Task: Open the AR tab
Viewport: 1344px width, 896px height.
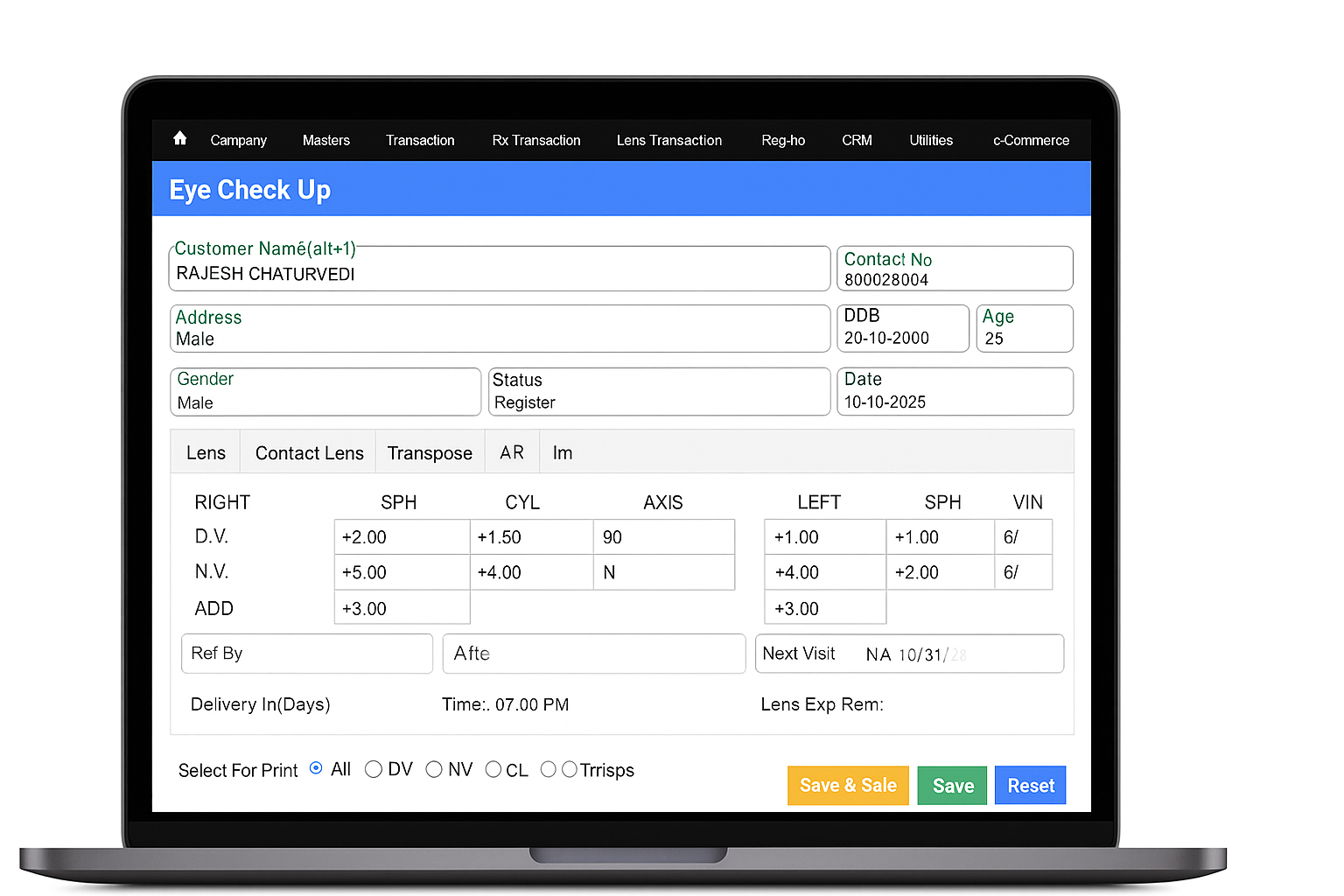Action: pos(512,453)
